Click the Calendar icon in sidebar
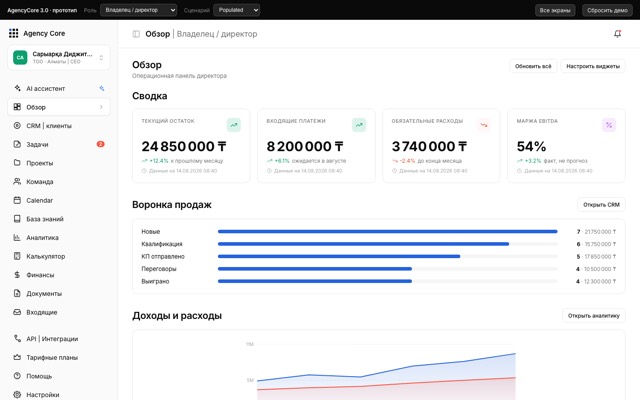Viewport: 640px width, 400px height. [x=17, y=200]
